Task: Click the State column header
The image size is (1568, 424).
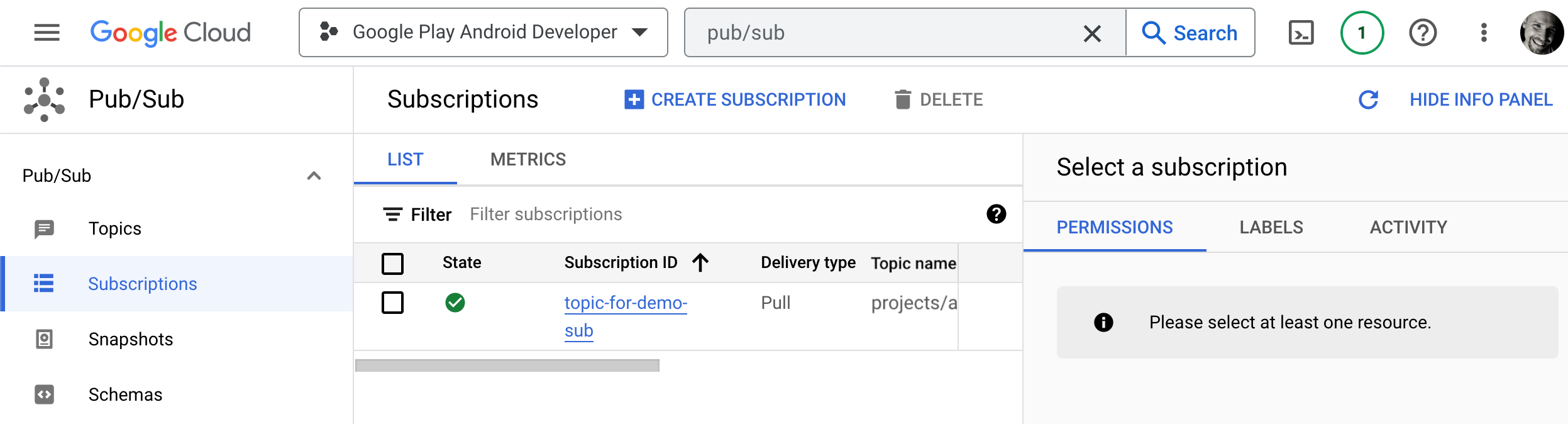Action: point(461,262)
